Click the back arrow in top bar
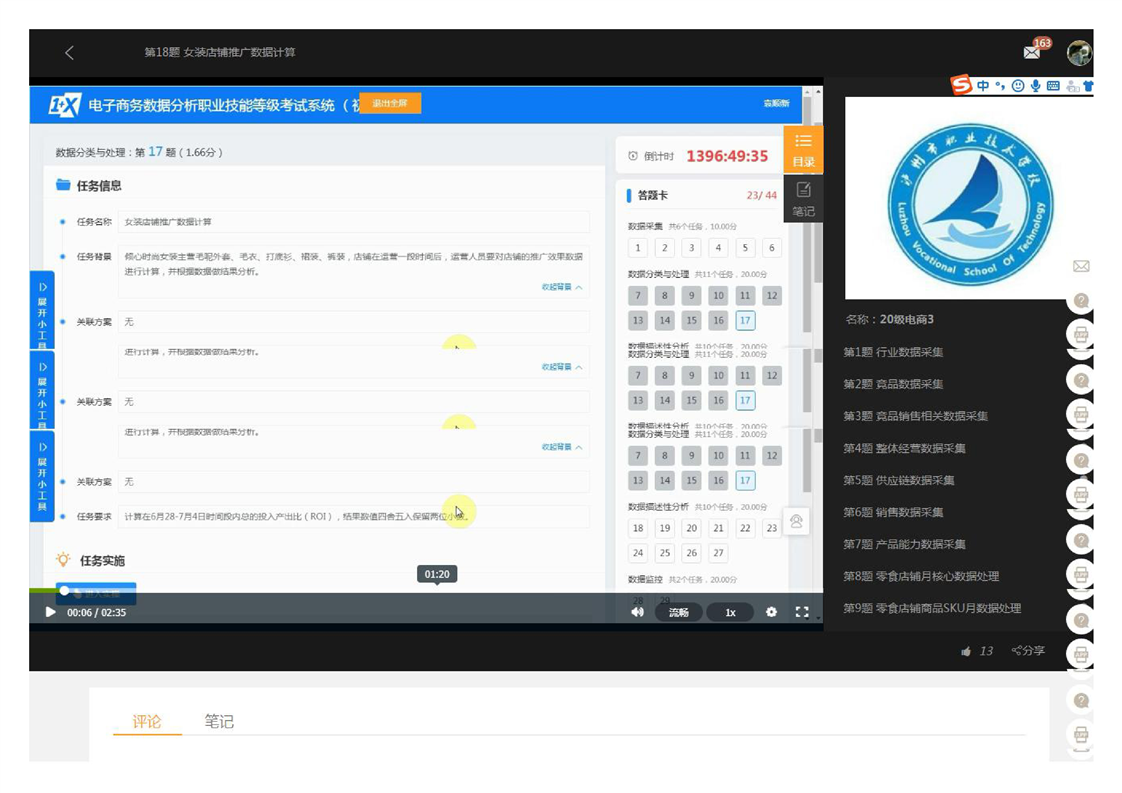This screenshot has width=1122, height=793. click(69, 53)
